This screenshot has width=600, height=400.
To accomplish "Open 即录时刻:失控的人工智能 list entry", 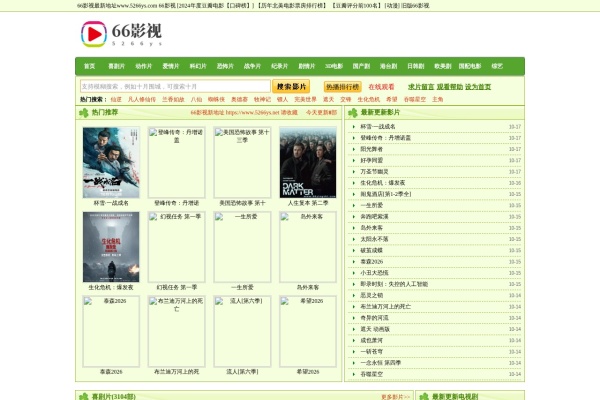I will 394,284.
